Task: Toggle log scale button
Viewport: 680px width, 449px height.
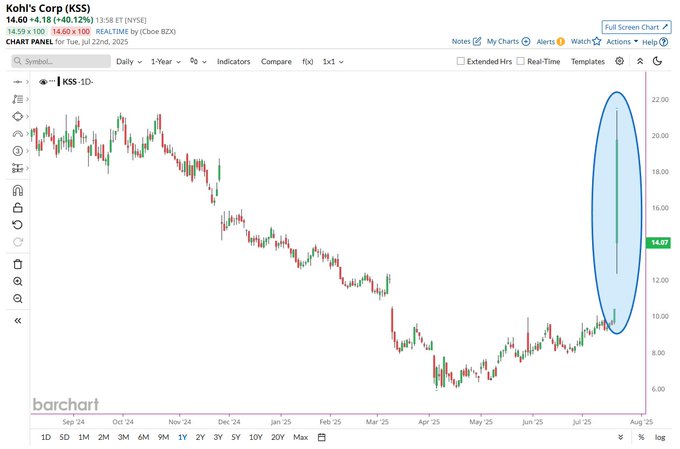Action: click(660, 437)
